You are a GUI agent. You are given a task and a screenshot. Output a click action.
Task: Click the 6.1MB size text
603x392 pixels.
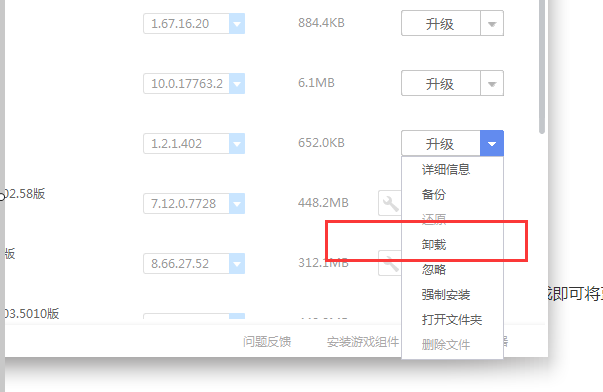316,83
